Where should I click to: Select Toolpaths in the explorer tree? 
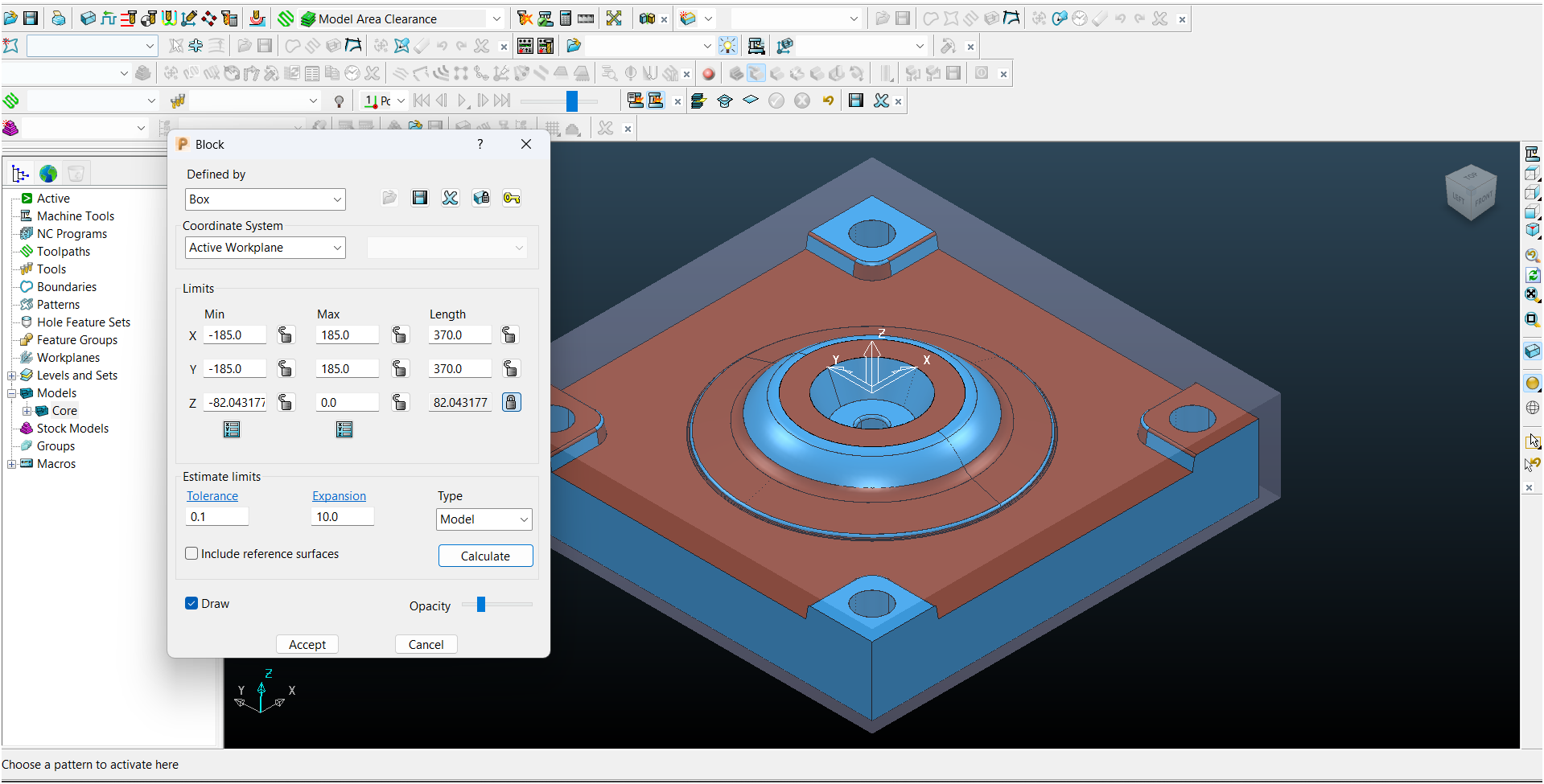click(x=63, y=252)
